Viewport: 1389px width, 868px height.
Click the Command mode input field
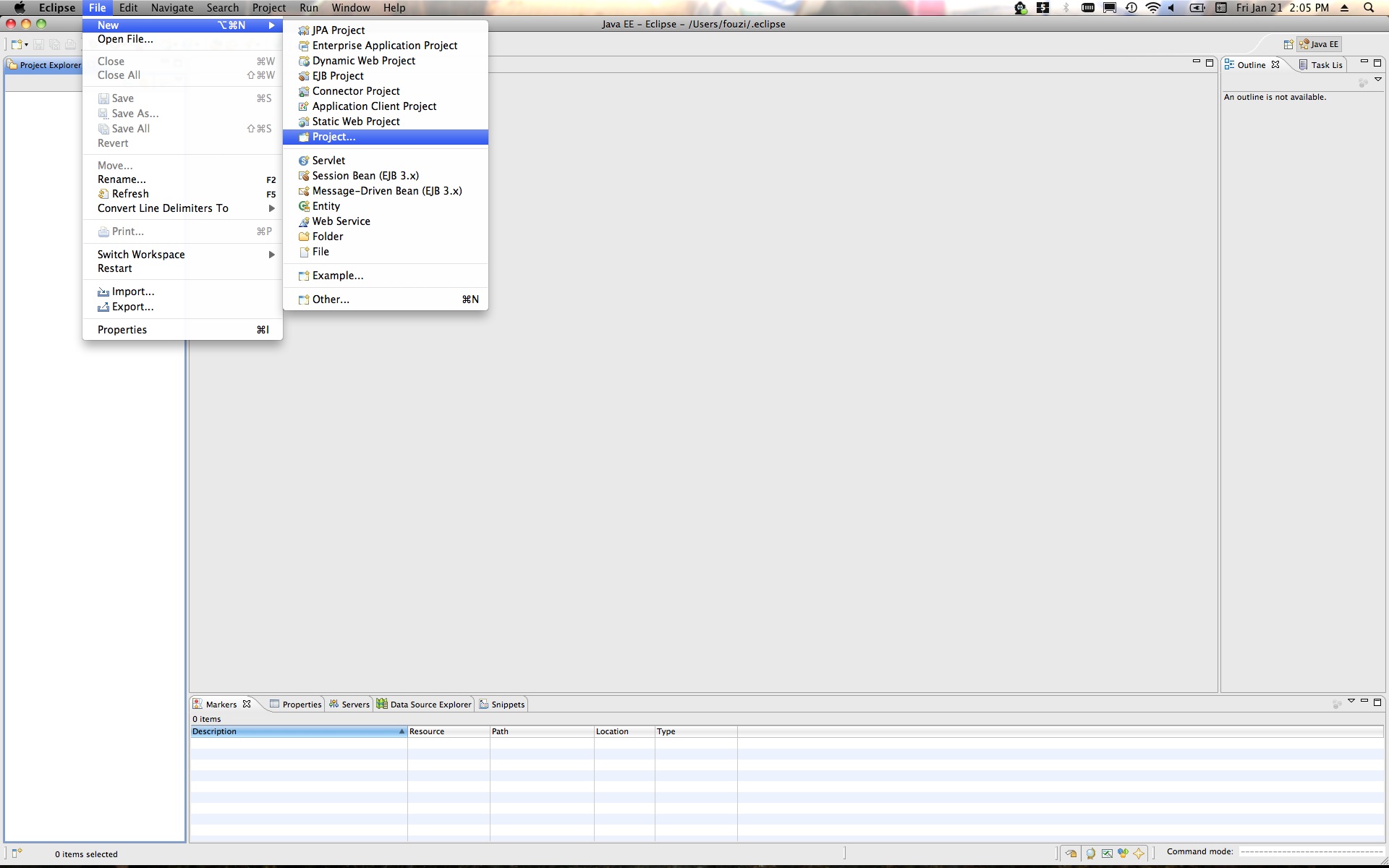point(1311,852)
